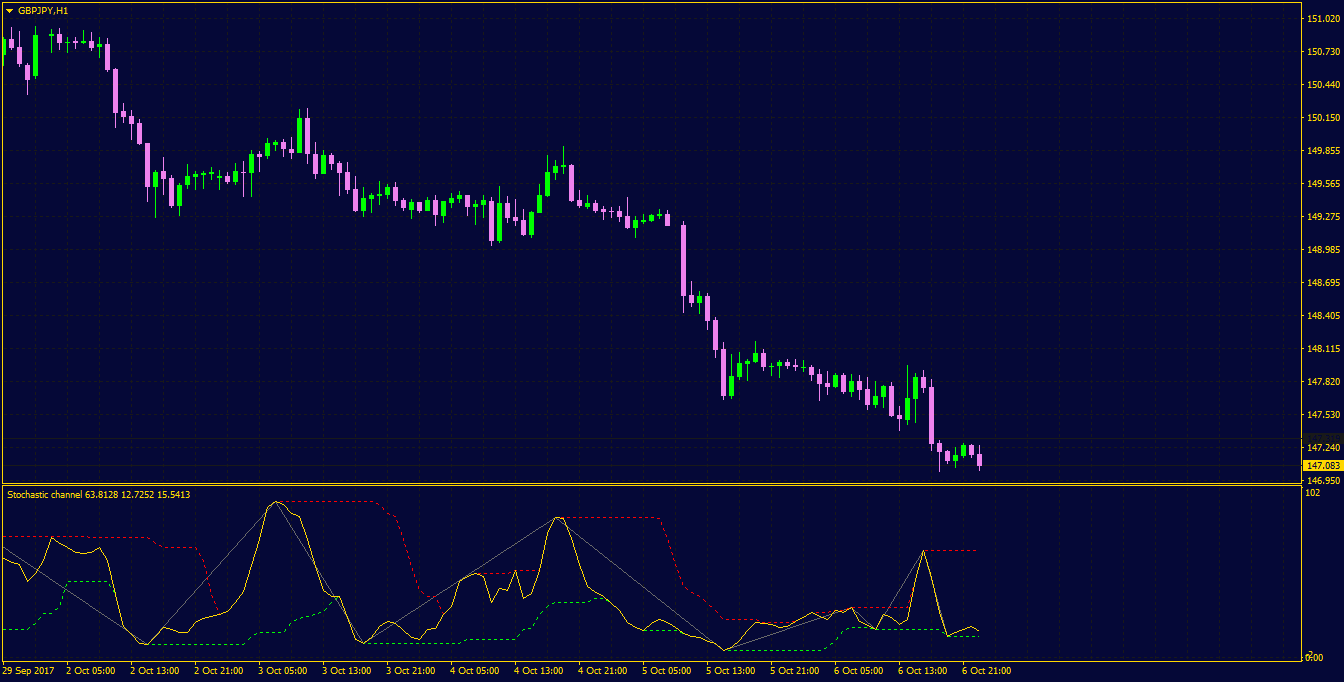Click the 151.020 level on the price scale
The image size is (1344, 682).
click(x=1322, y=20)
